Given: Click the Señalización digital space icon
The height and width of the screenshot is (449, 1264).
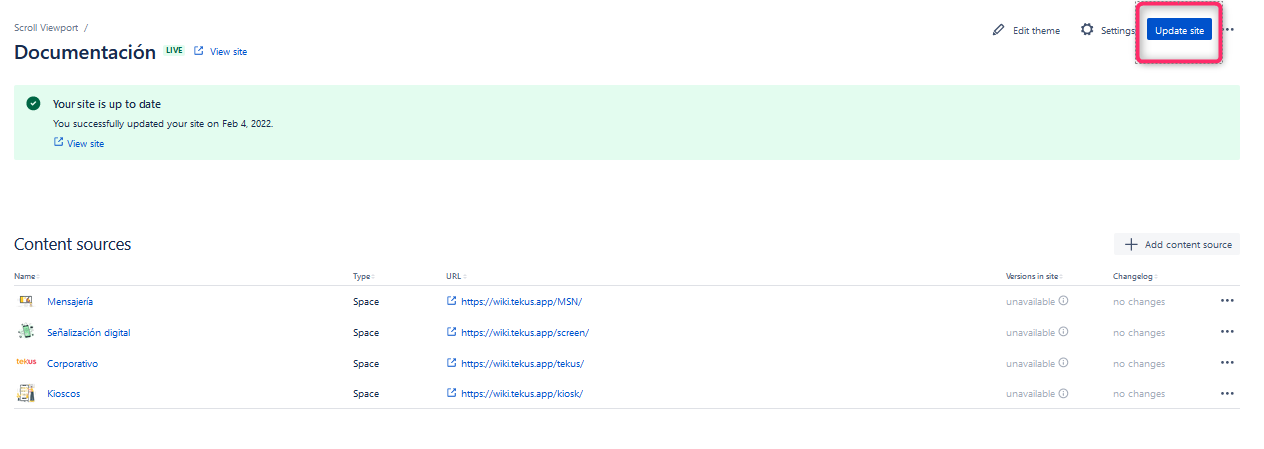Looking at the screenshot, I should 25,332.
